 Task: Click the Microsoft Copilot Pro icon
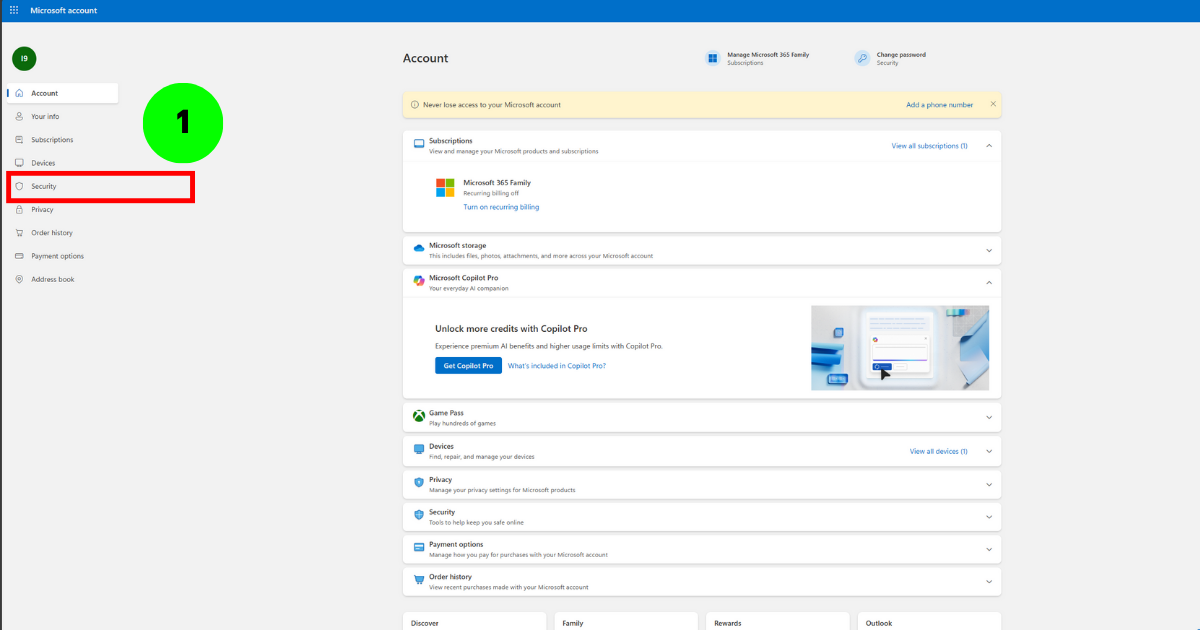[x=419, y=281]
